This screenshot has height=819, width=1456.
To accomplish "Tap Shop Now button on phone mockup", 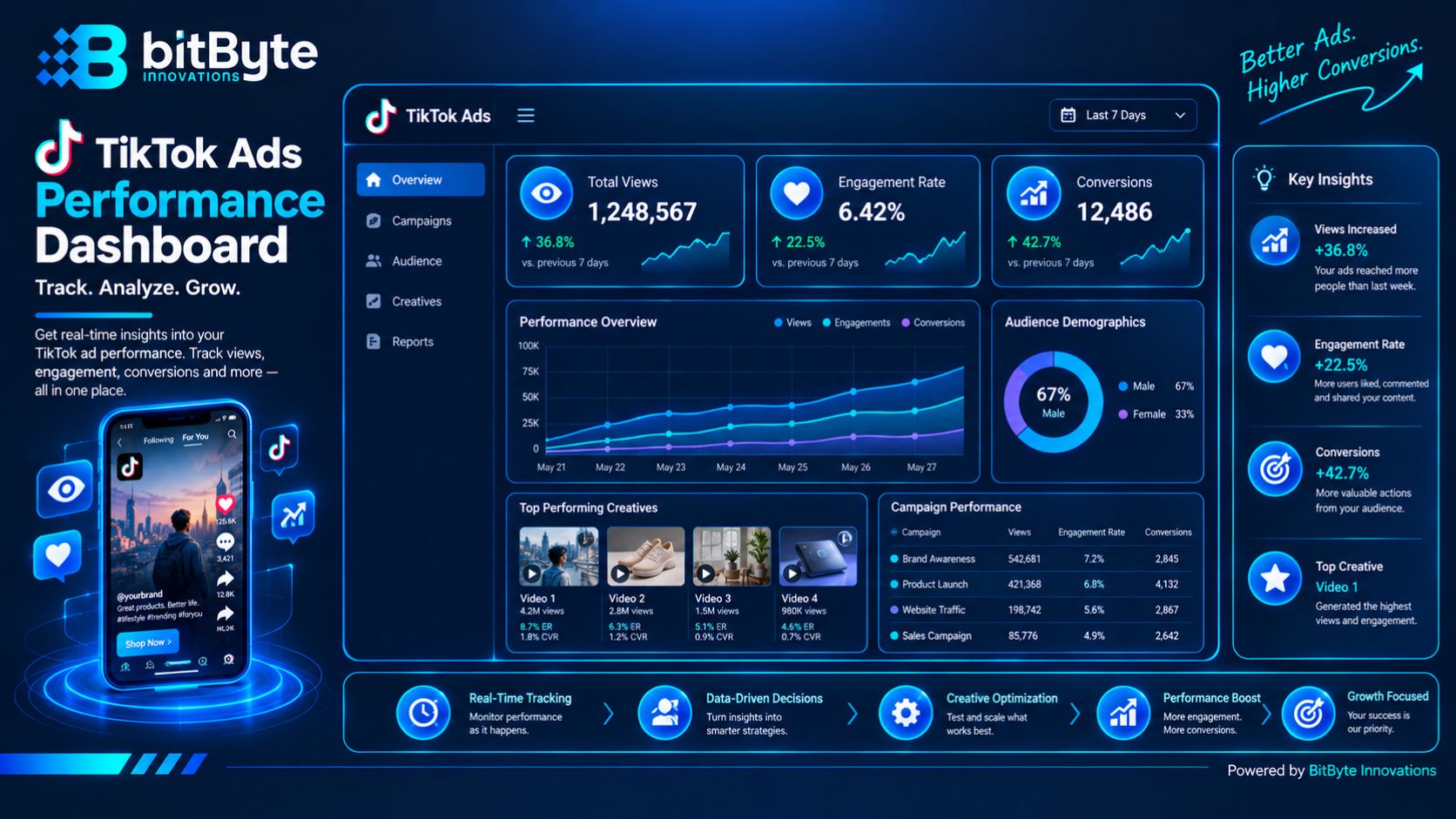I will pos(147,643).
